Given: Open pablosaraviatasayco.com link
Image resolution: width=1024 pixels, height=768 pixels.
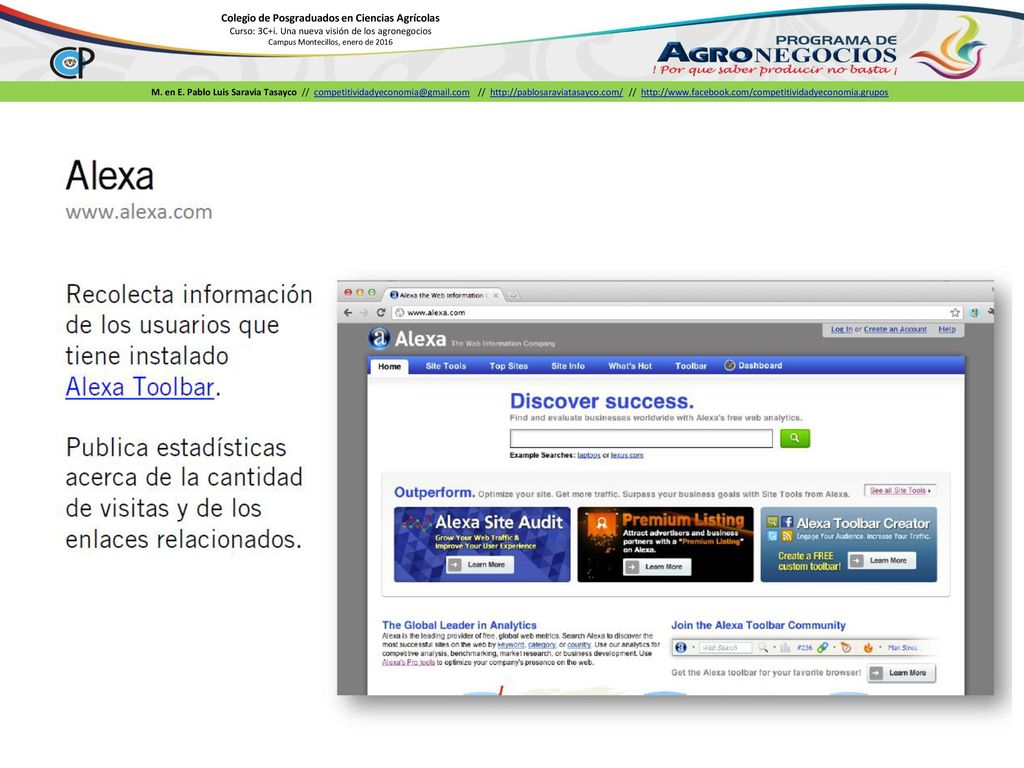Looking at the screenshot, I should (x=556, y=92).
